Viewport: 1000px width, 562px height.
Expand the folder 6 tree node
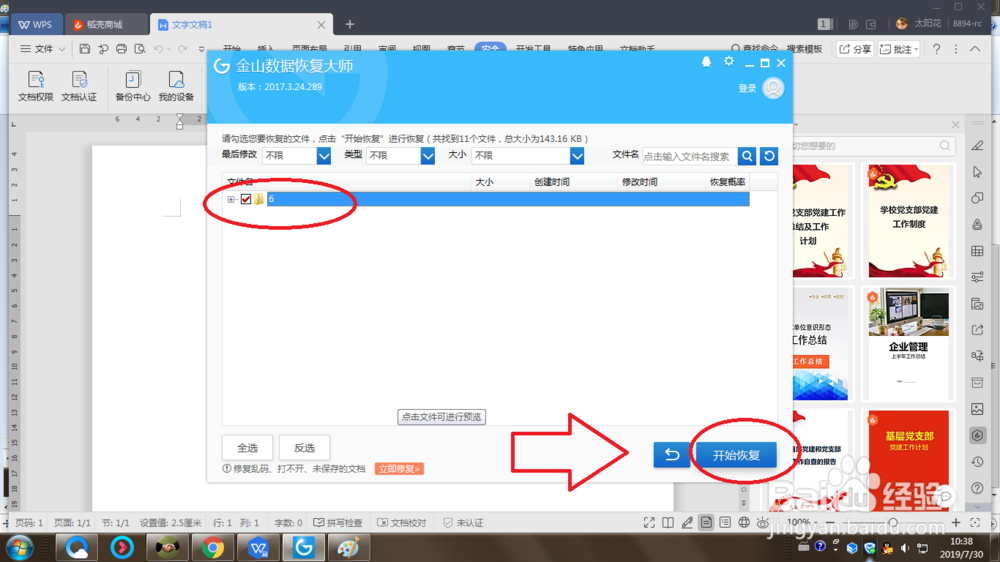point(231,200)
